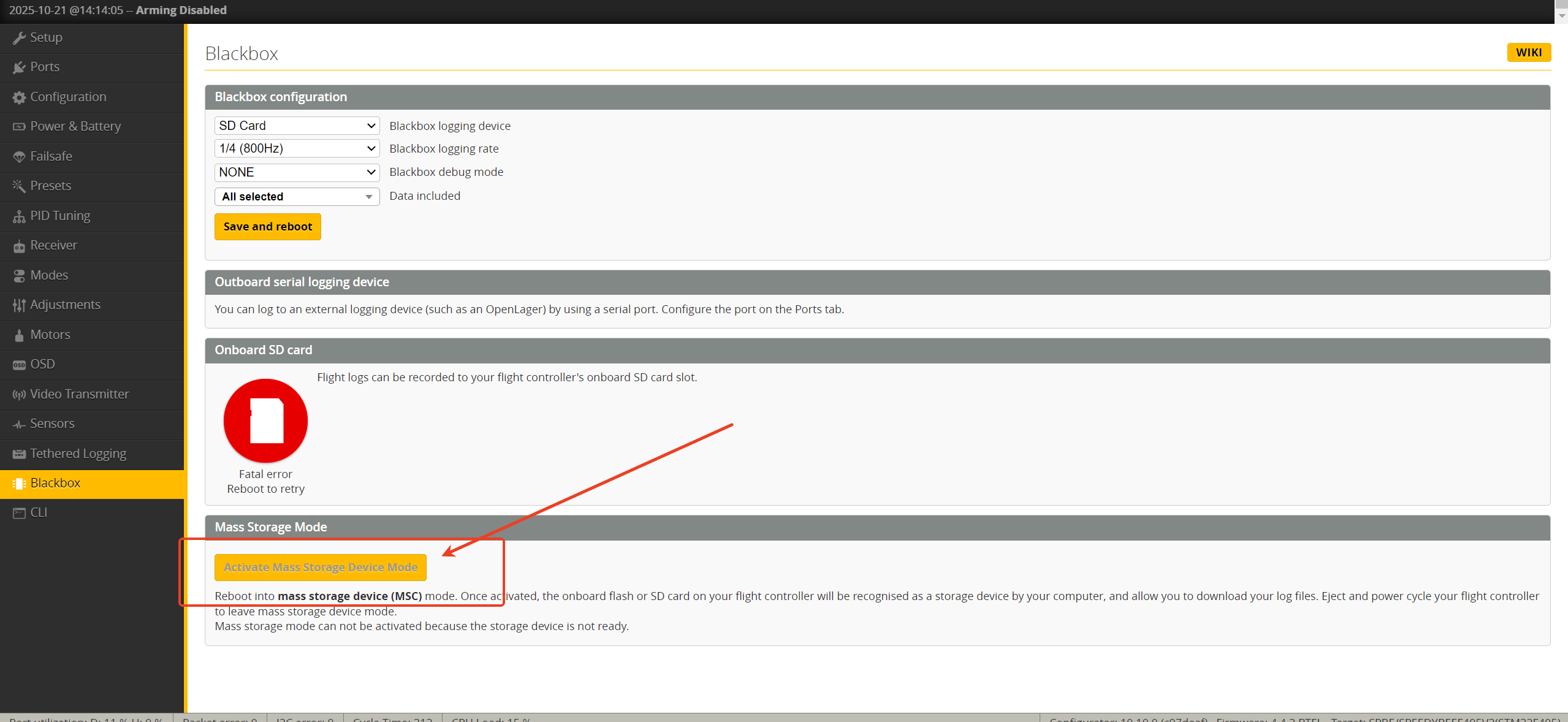
Task: Click the CLI terminal icon
Action: [19, 513]
